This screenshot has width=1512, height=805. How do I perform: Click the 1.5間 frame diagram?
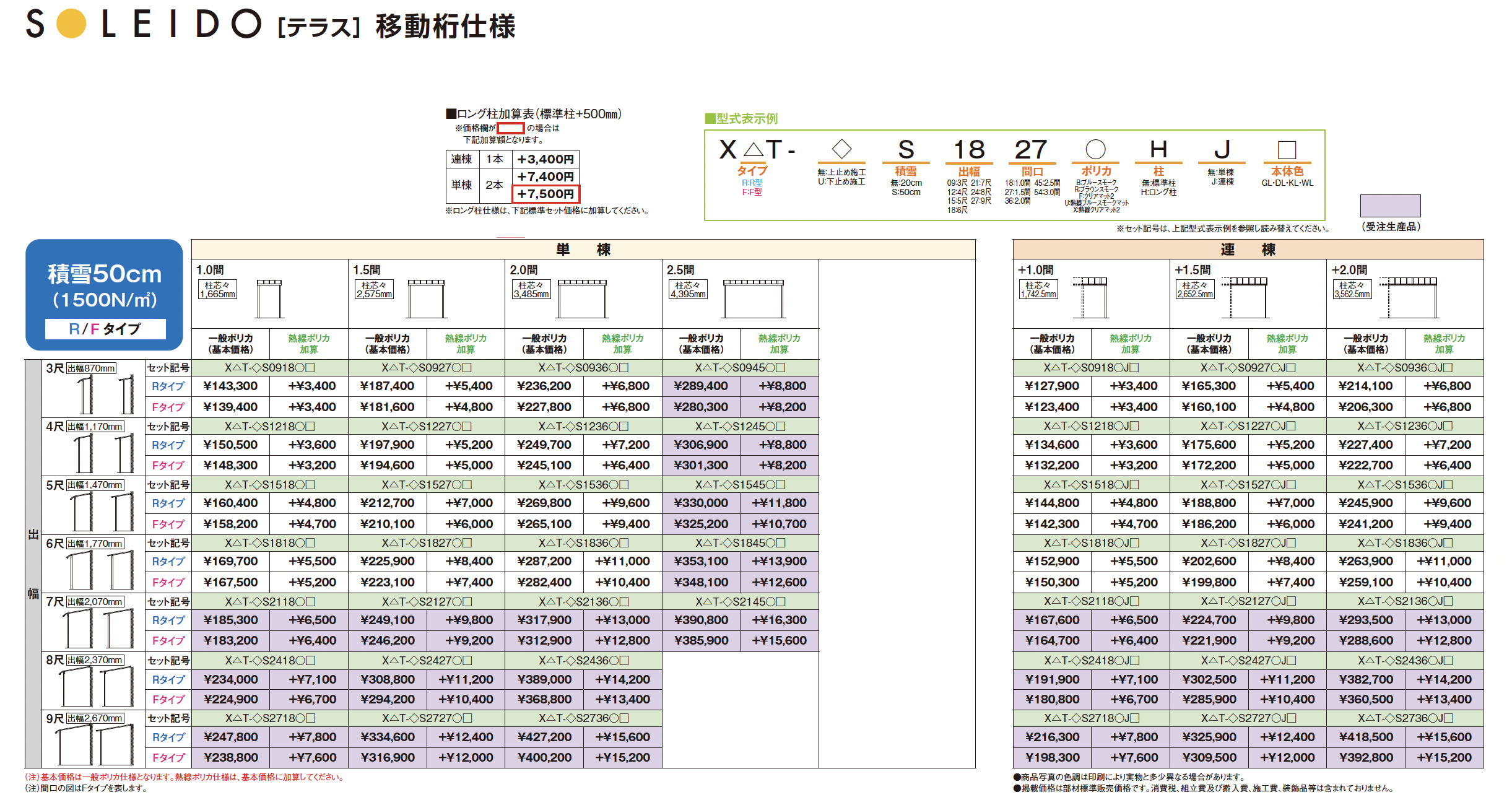(427, 299)
